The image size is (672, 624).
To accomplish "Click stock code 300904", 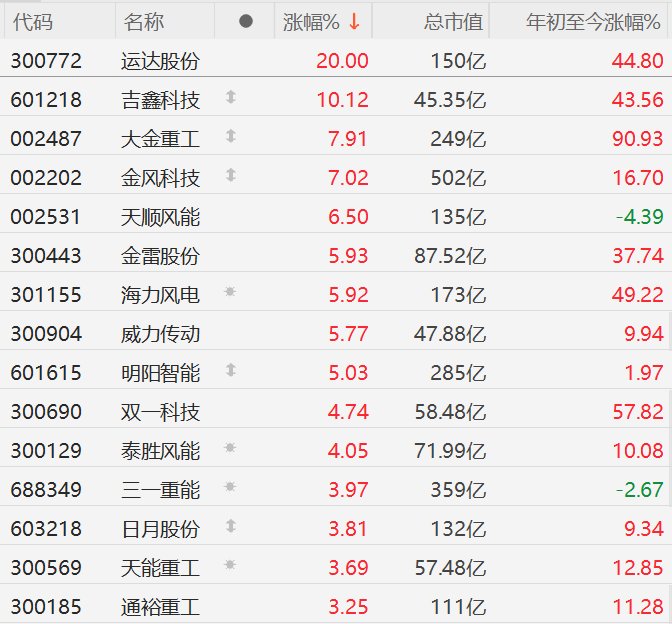I will click(x=46, y=334).
